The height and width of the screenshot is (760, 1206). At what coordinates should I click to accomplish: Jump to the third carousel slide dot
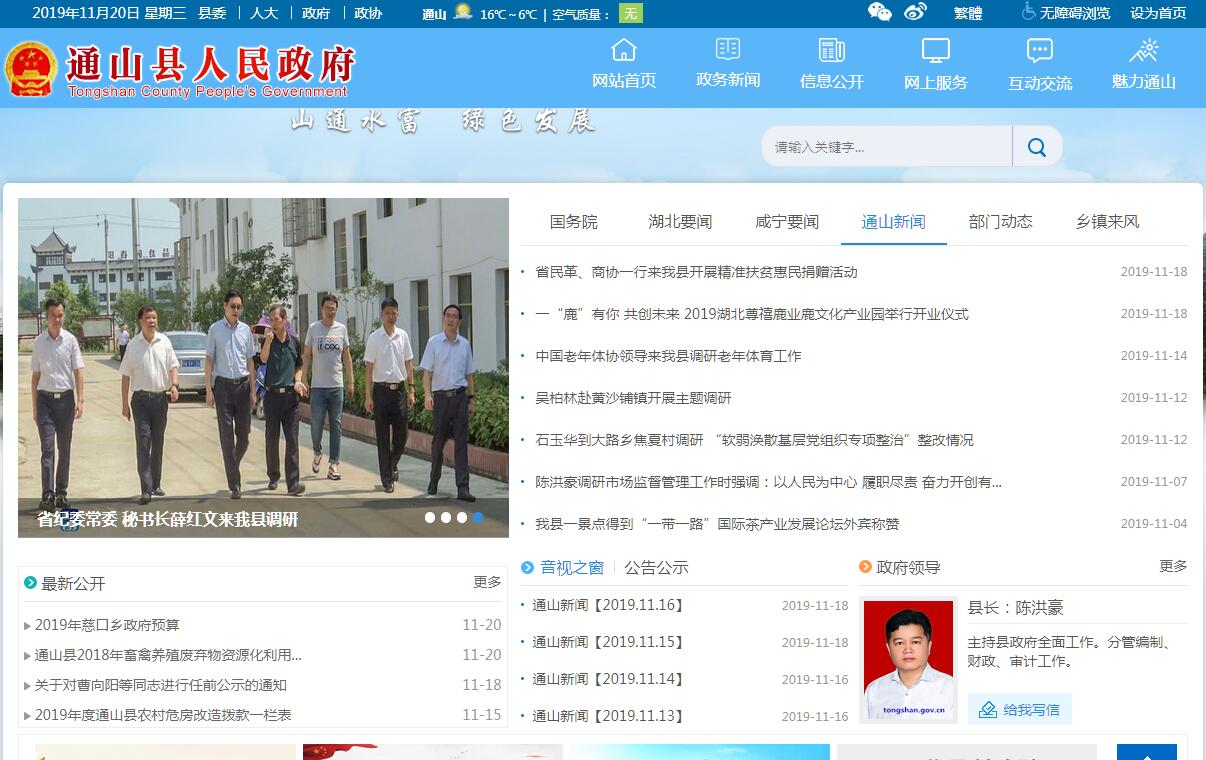pyautogui.click(x=462, y=517)
